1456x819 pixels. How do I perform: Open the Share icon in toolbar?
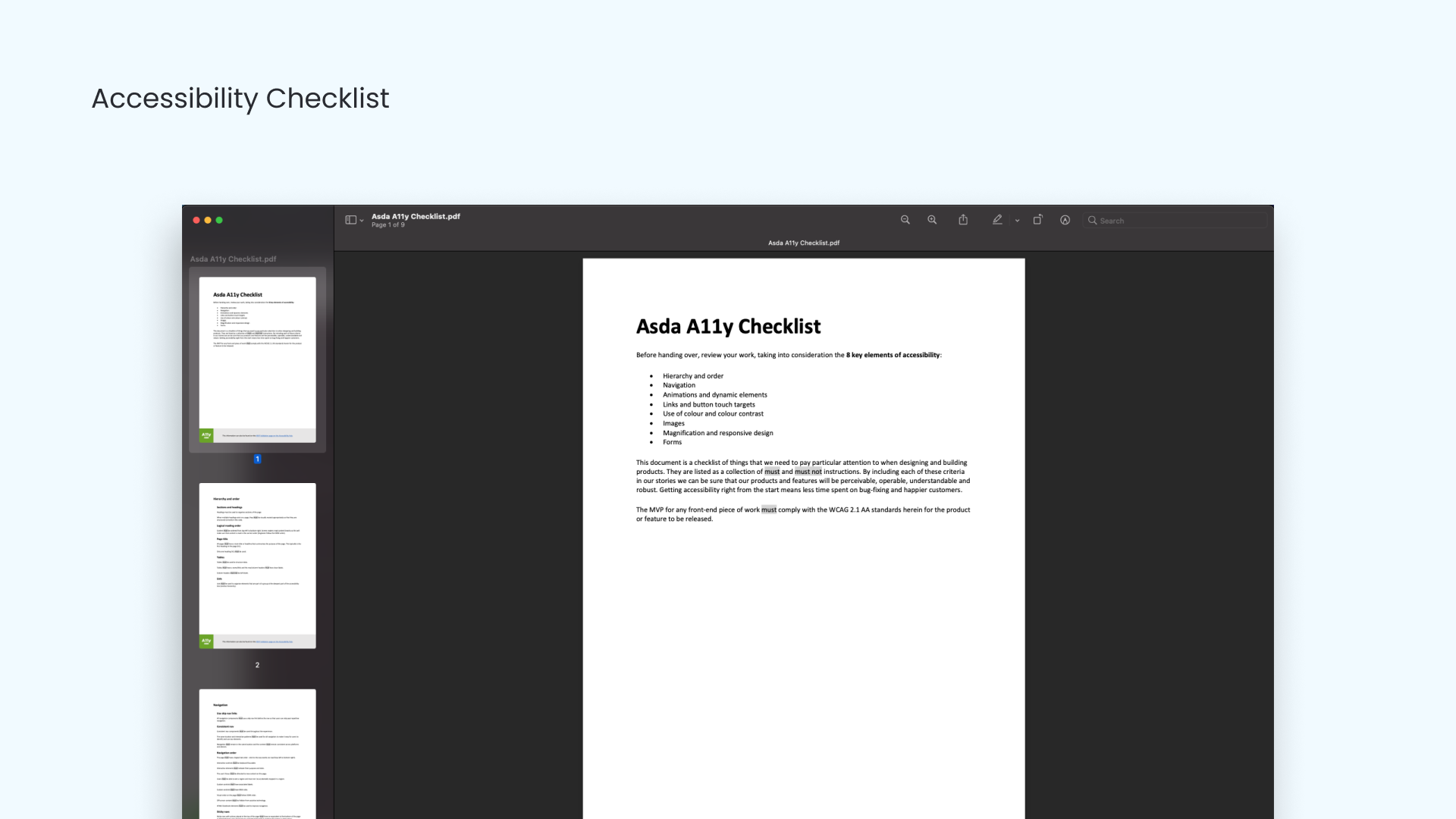(x=963, y=220)
